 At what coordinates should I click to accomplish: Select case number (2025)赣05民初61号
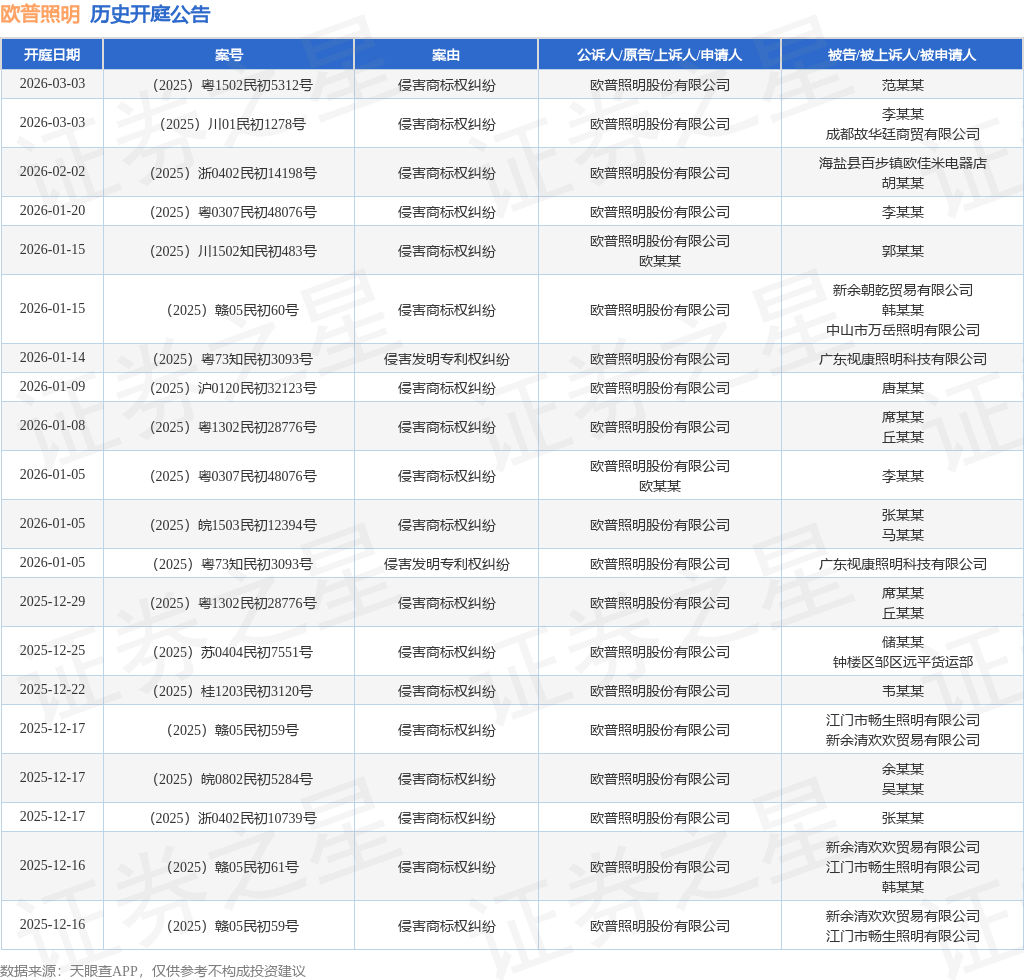[232, 868]
